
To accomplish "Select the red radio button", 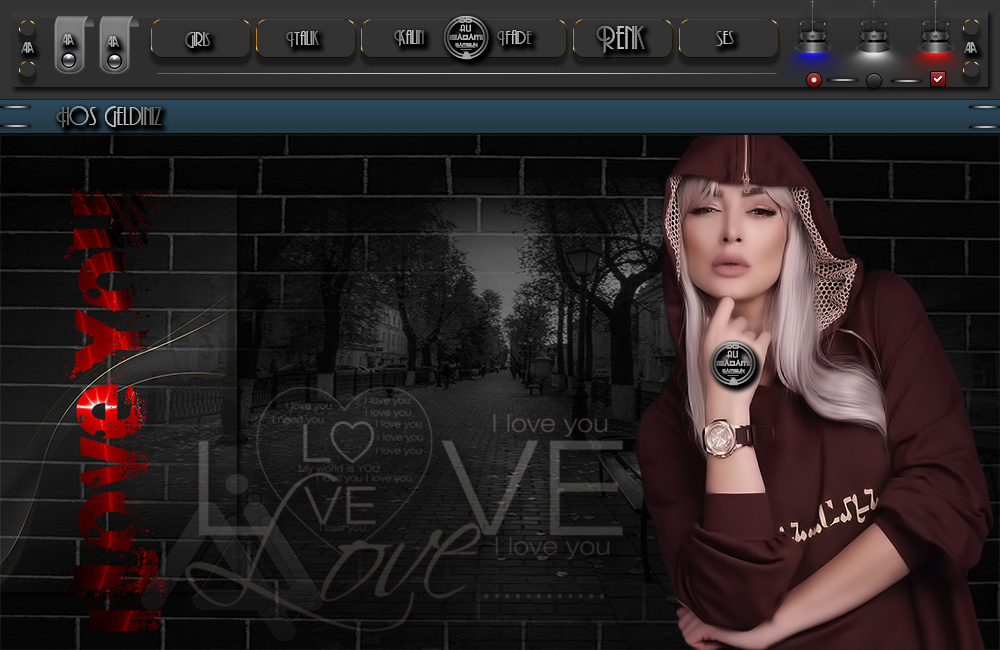I will click(x=814, y=80).
